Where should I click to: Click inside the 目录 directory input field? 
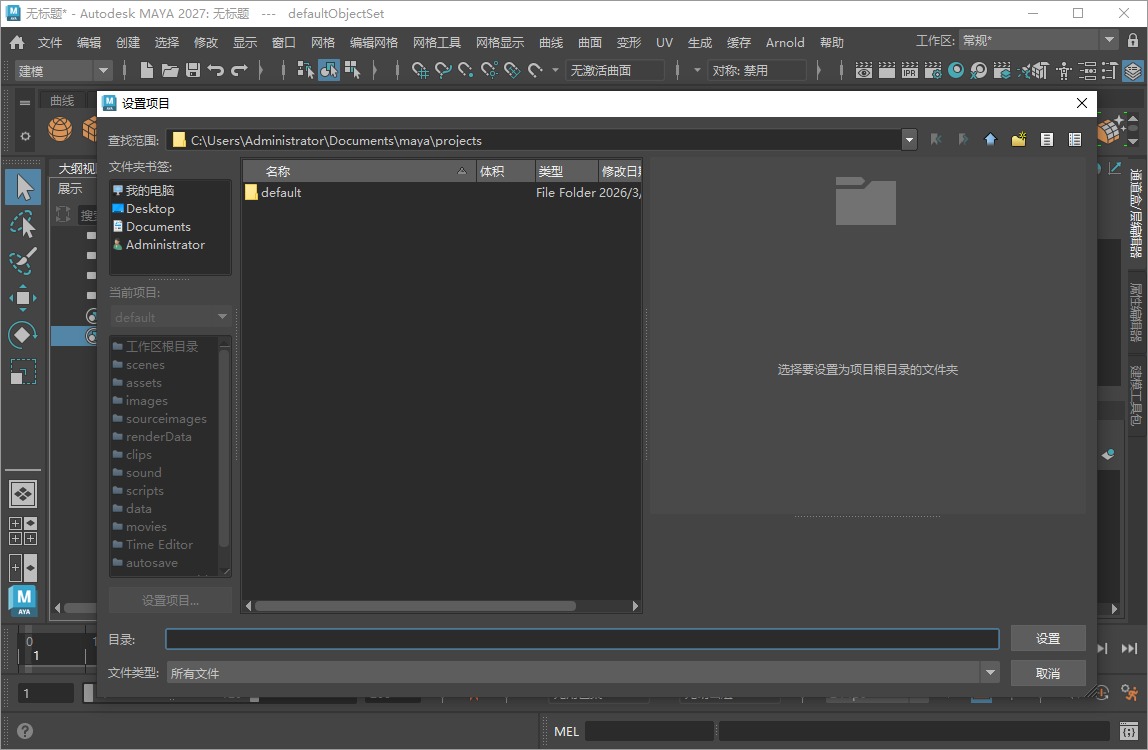[580, 638]
